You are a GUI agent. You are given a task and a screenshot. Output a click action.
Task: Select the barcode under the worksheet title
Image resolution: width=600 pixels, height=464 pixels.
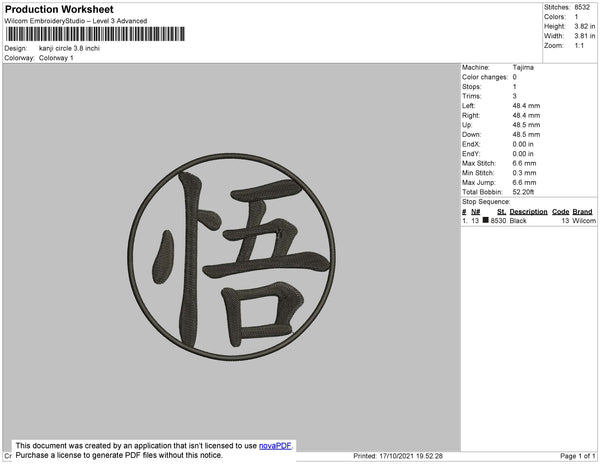[x=95, y=34]
